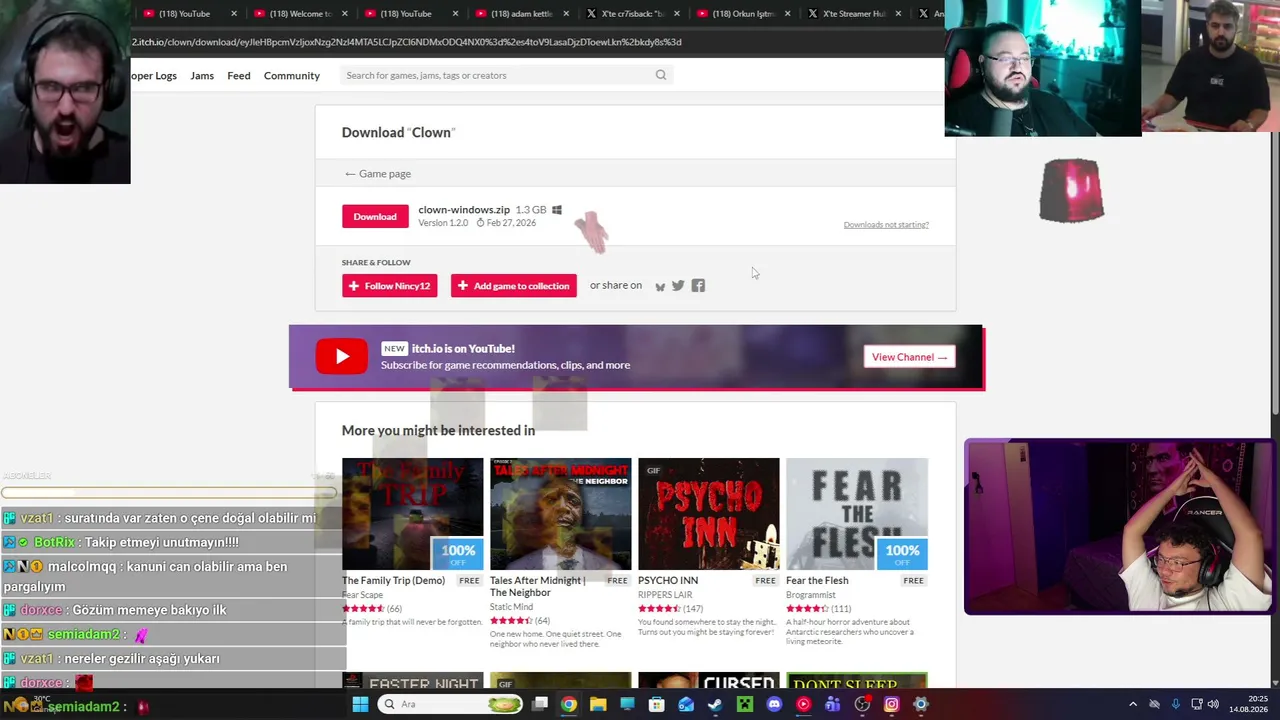
Task: Click the Brogrammist creator link
Action: tap(810, 595)
